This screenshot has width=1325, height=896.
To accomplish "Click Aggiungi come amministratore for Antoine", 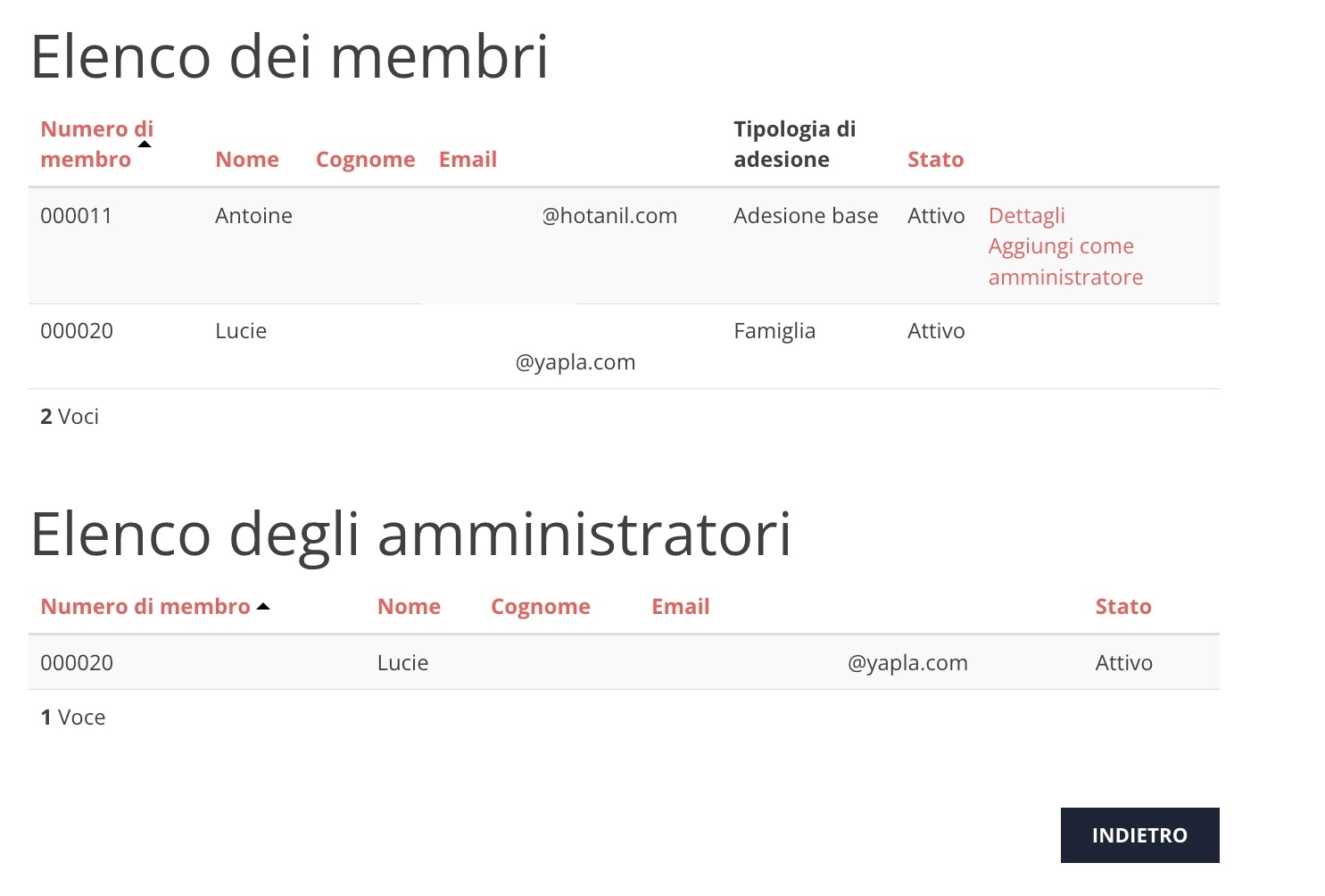I will (x=1061, y=261).
